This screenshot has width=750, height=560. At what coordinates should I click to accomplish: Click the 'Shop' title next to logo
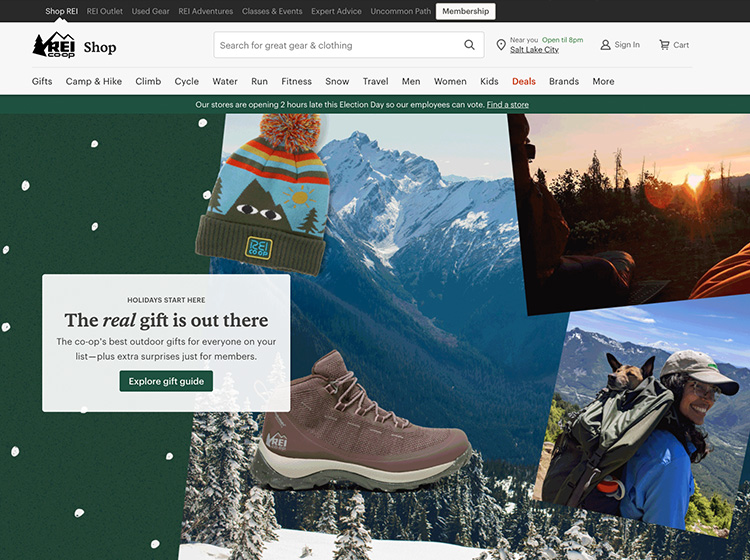tap(100, 47)
